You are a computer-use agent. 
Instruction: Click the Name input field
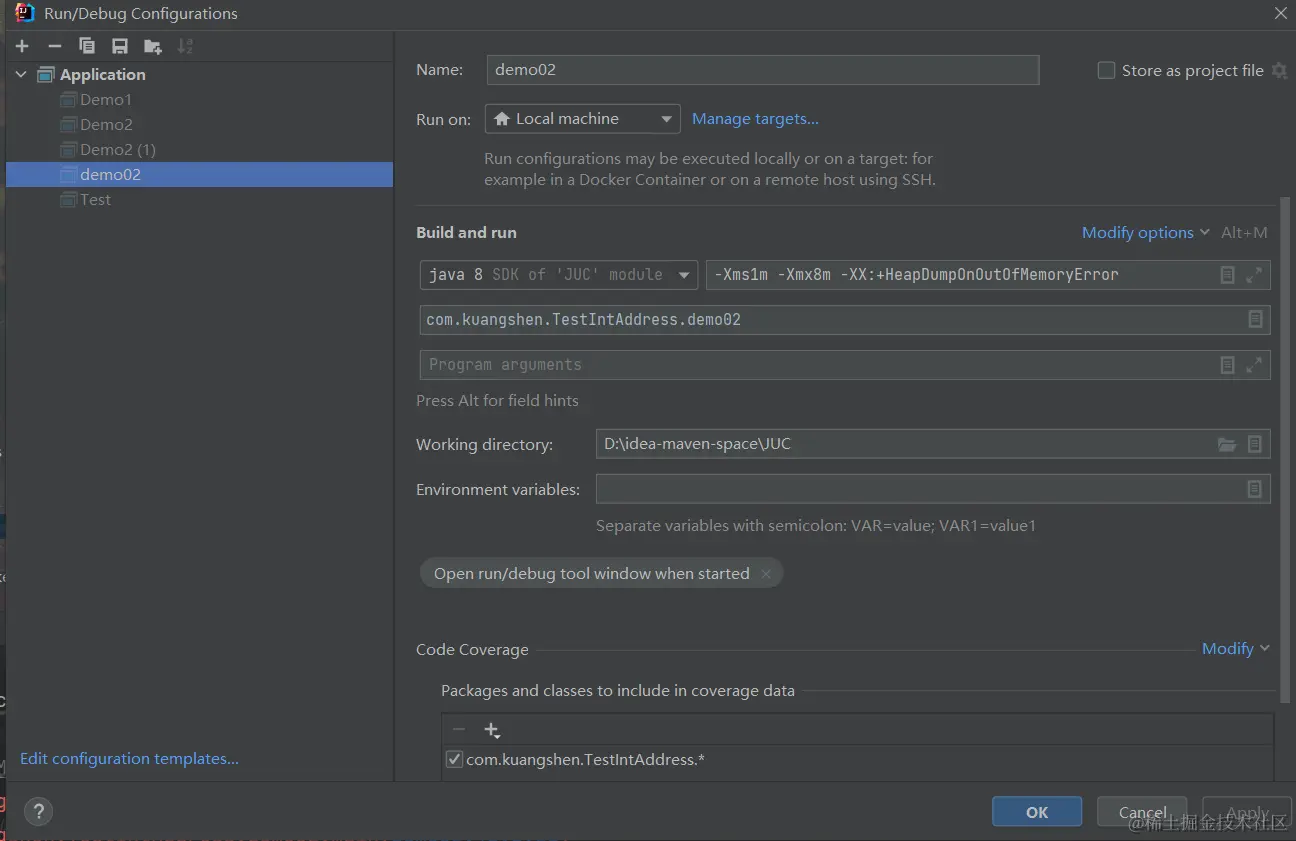tap(763, 70)
